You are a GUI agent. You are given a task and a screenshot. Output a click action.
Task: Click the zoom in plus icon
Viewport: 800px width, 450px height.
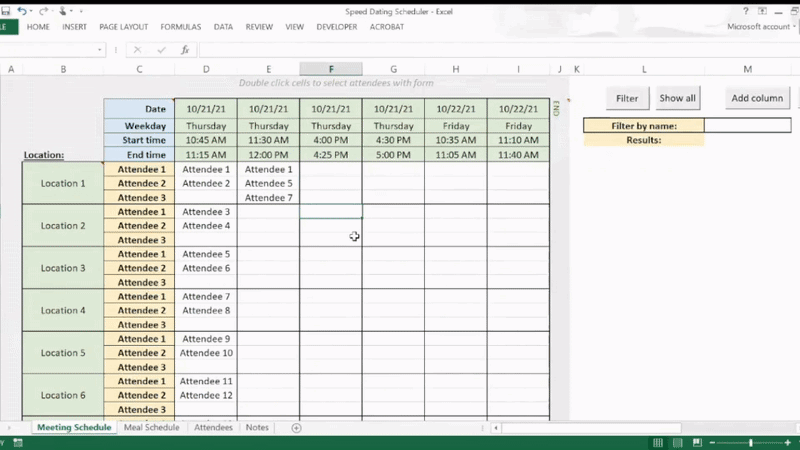point(788,443)
